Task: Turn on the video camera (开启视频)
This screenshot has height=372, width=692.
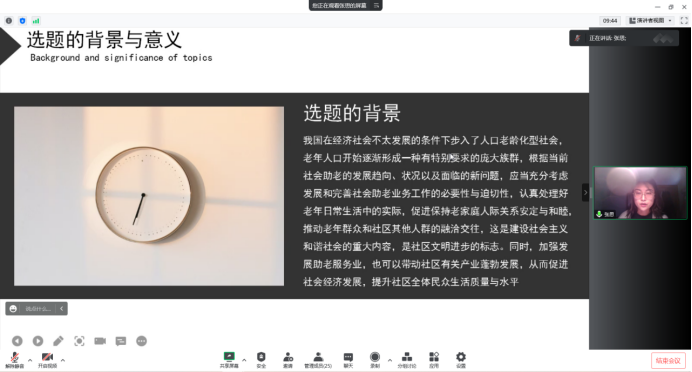Action: (47, 360)
